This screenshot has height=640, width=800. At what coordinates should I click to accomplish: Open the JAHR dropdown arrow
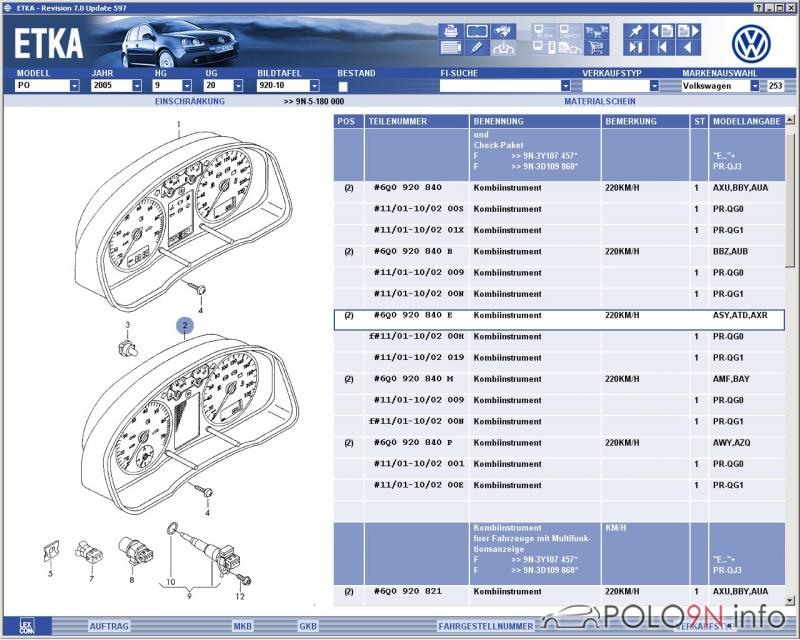137,86
